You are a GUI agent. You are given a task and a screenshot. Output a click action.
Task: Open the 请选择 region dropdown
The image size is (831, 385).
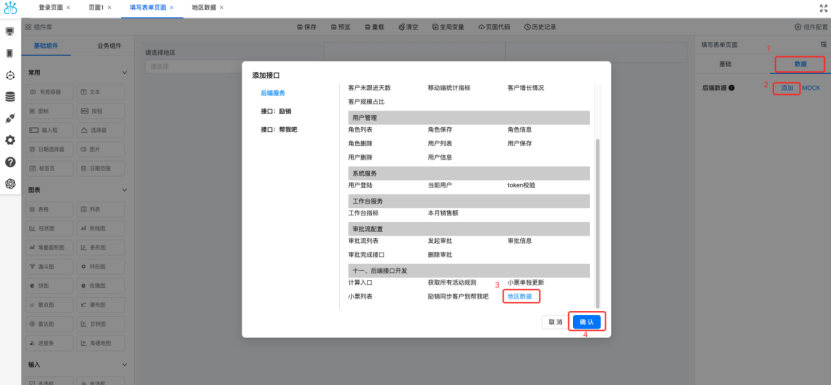point(193,67)
